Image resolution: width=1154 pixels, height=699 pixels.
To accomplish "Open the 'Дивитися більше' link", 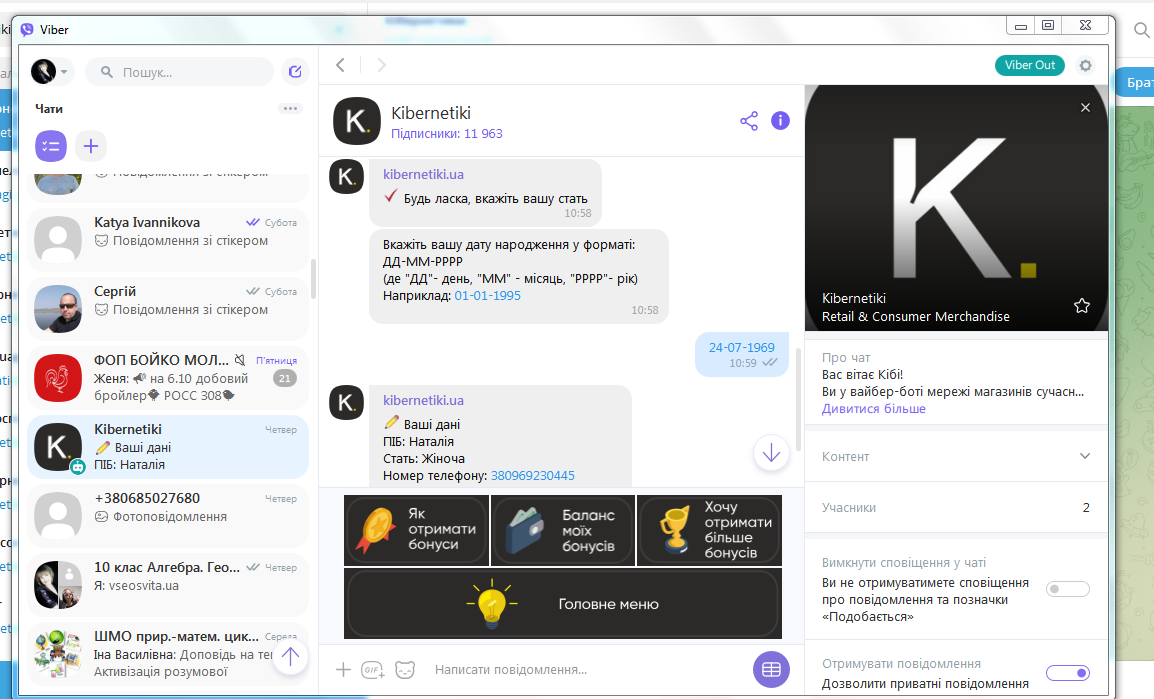I will (874, 408).
